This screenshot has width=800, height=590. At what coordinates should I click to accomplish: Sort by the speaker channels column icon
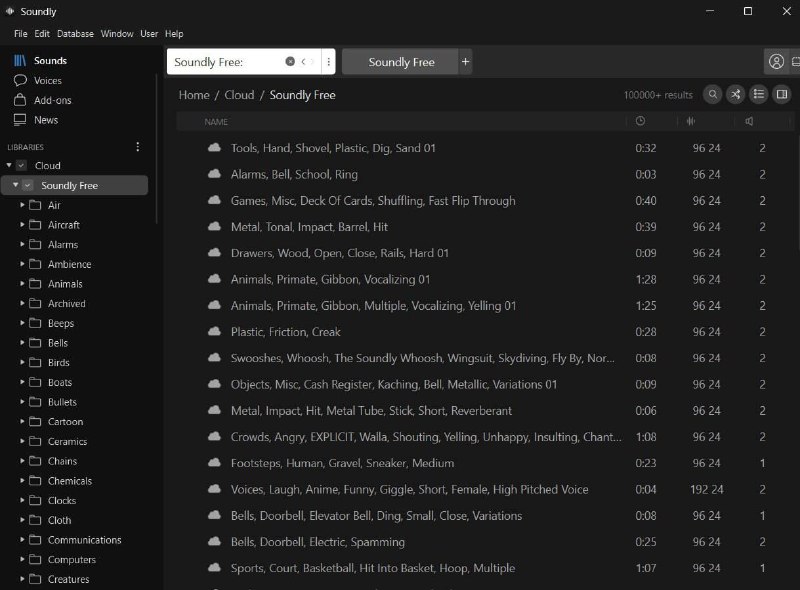pos(749,121)
